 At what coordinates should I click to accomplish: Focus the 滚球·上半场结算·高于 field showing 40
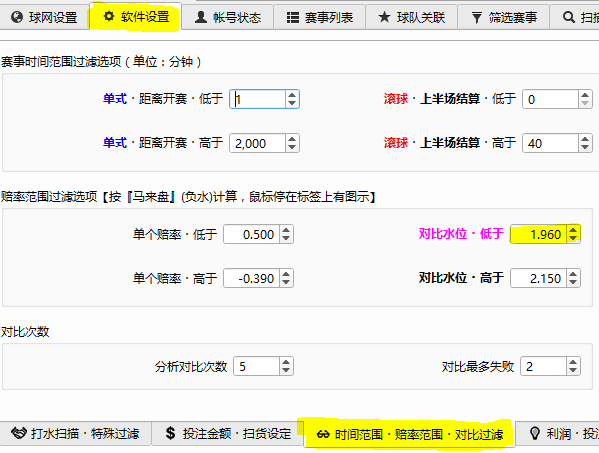pyautogui.click(x=550, y=143)
